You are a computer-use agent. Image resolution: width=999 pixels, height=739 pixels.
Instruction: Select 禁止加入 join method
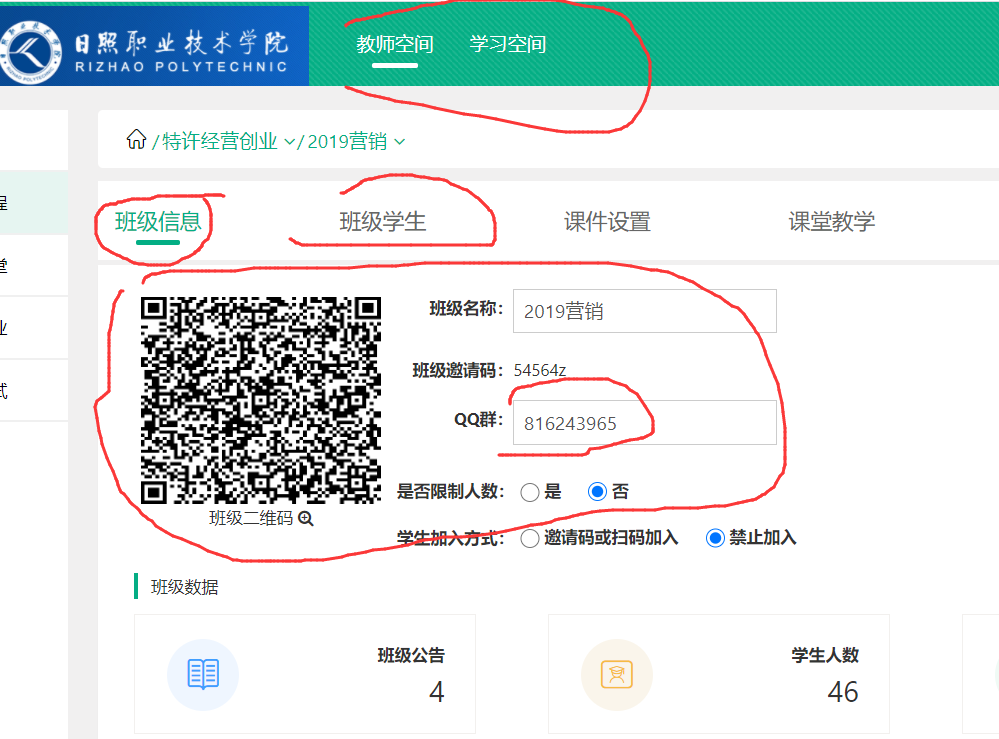(x=715, y=538)
